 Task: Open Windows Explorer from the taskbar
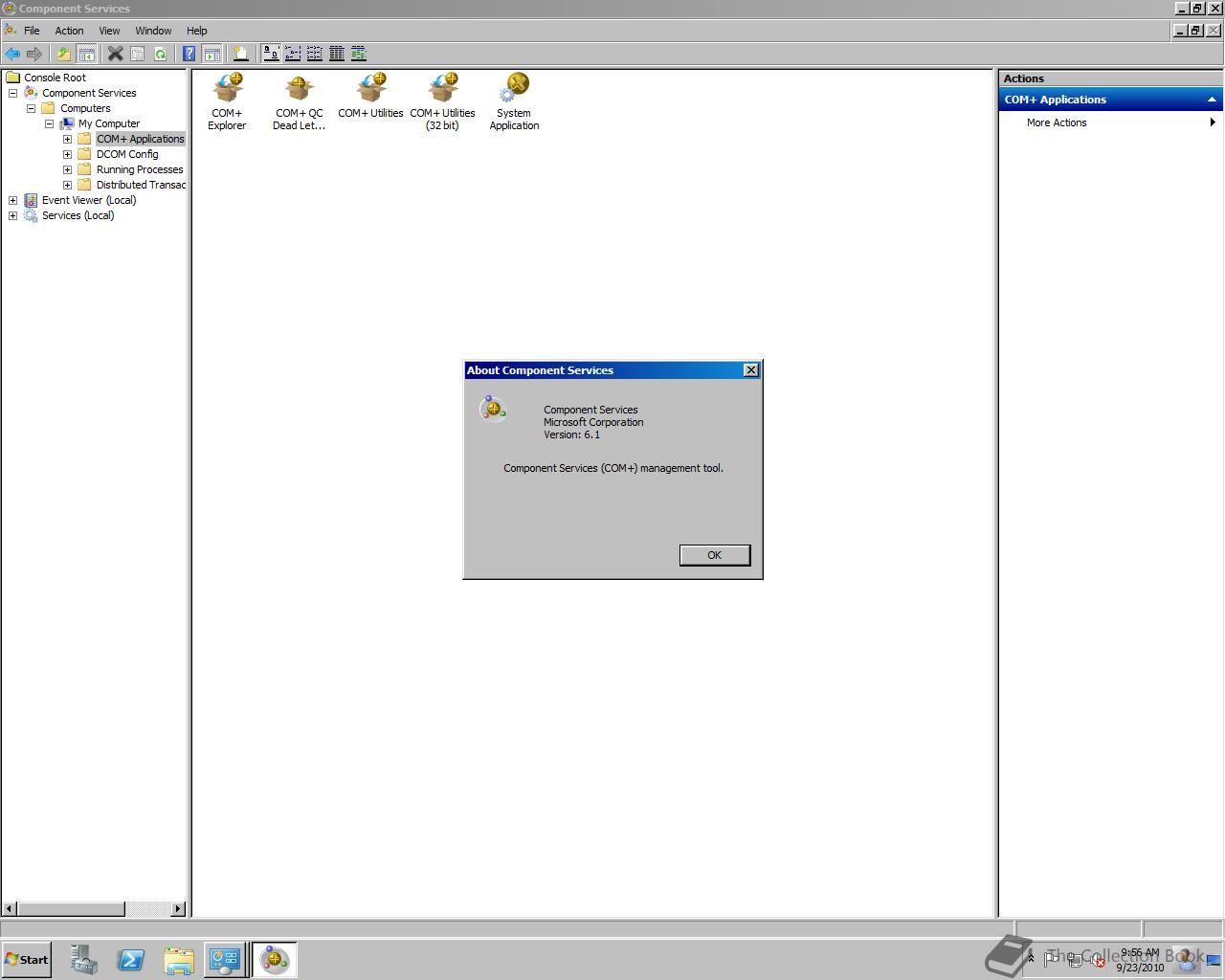pyautogui.click(x=178, y=960)
